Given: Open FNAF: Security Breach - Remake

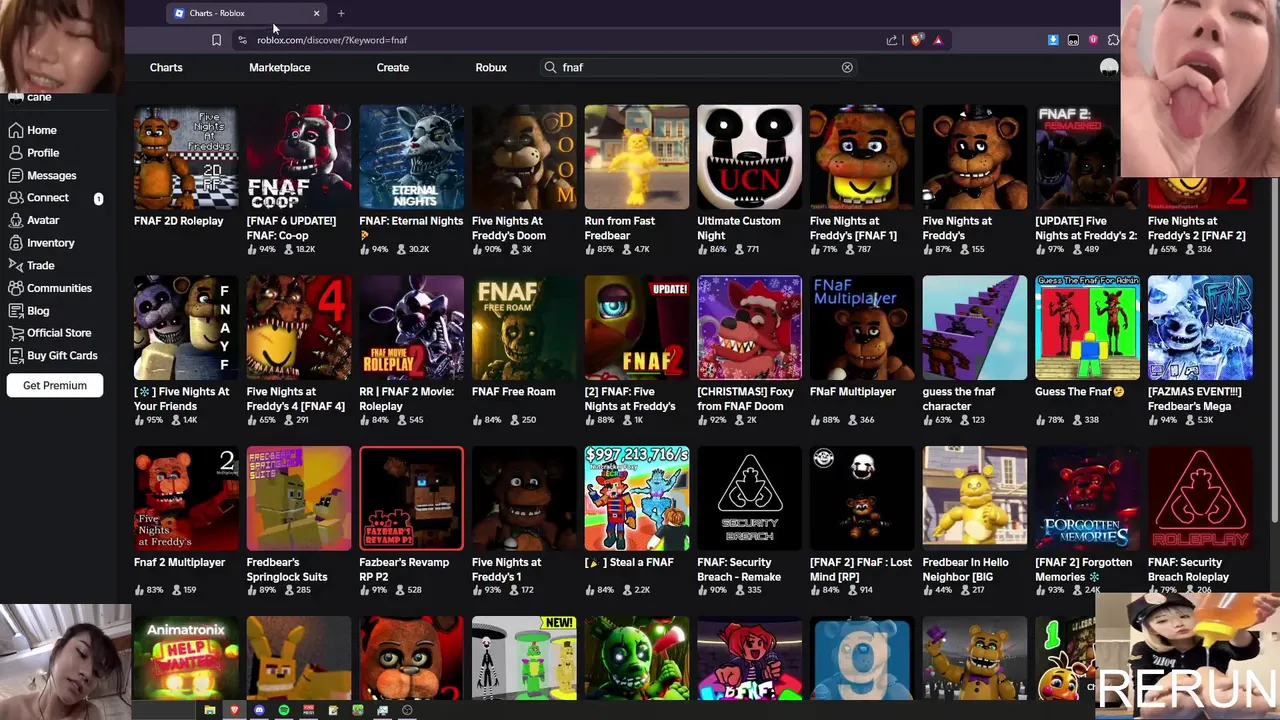Looking at the screenshot, I should point(749,522).
